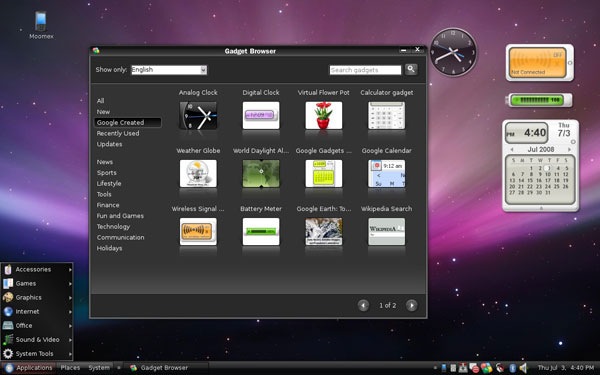Screen dimensions: 600x375
Task: Click the volume speaker tray icon
Action: (523, 368)
